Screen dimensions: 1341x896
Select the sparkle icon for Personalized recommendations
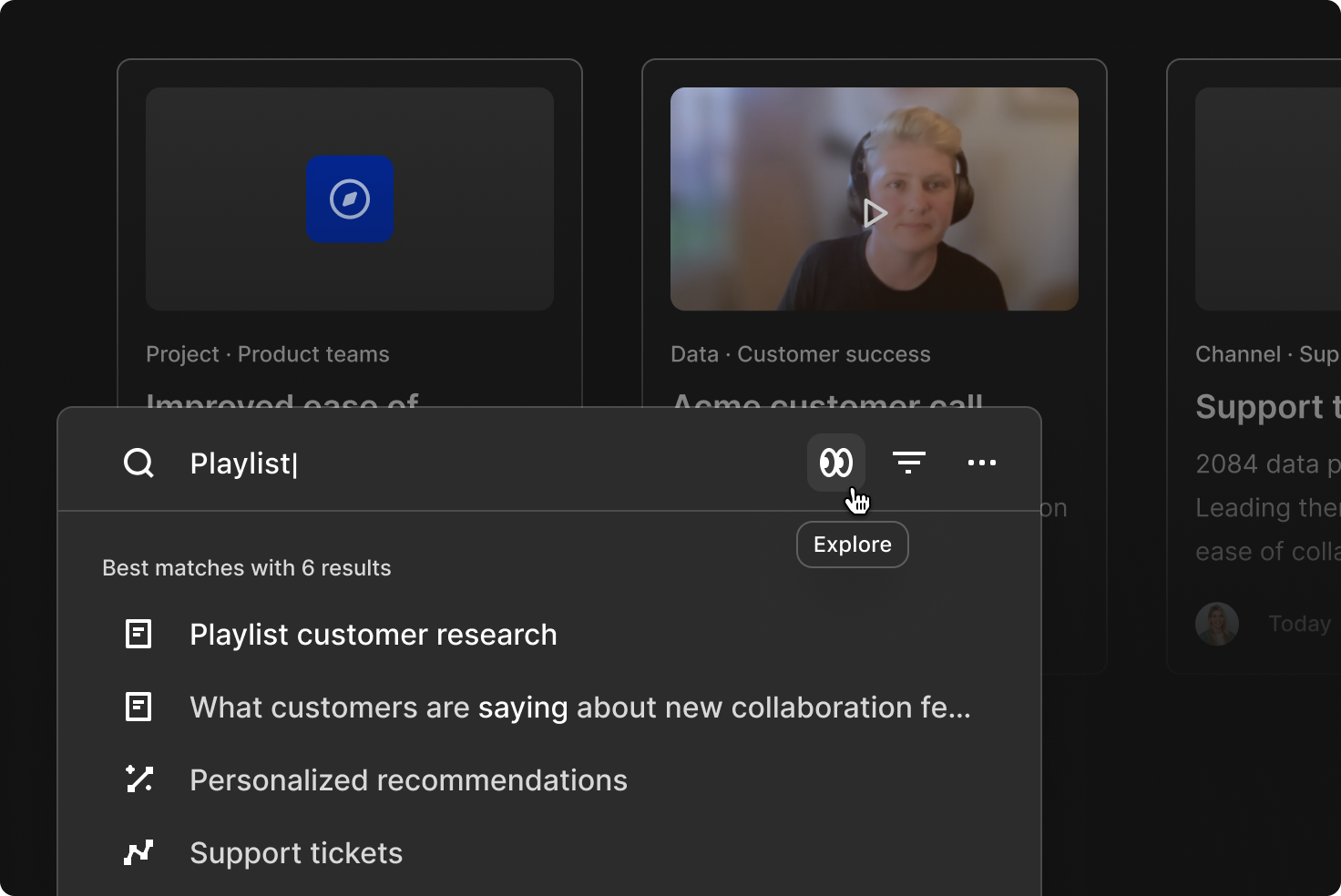click(138, 779)
